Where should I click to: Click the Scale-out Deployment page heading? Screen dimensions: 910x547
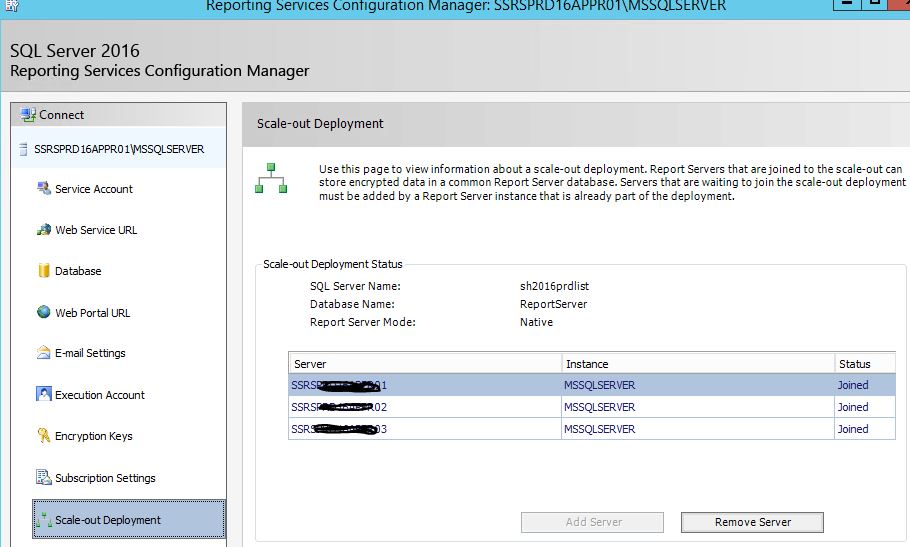click(x=320, y=124)
